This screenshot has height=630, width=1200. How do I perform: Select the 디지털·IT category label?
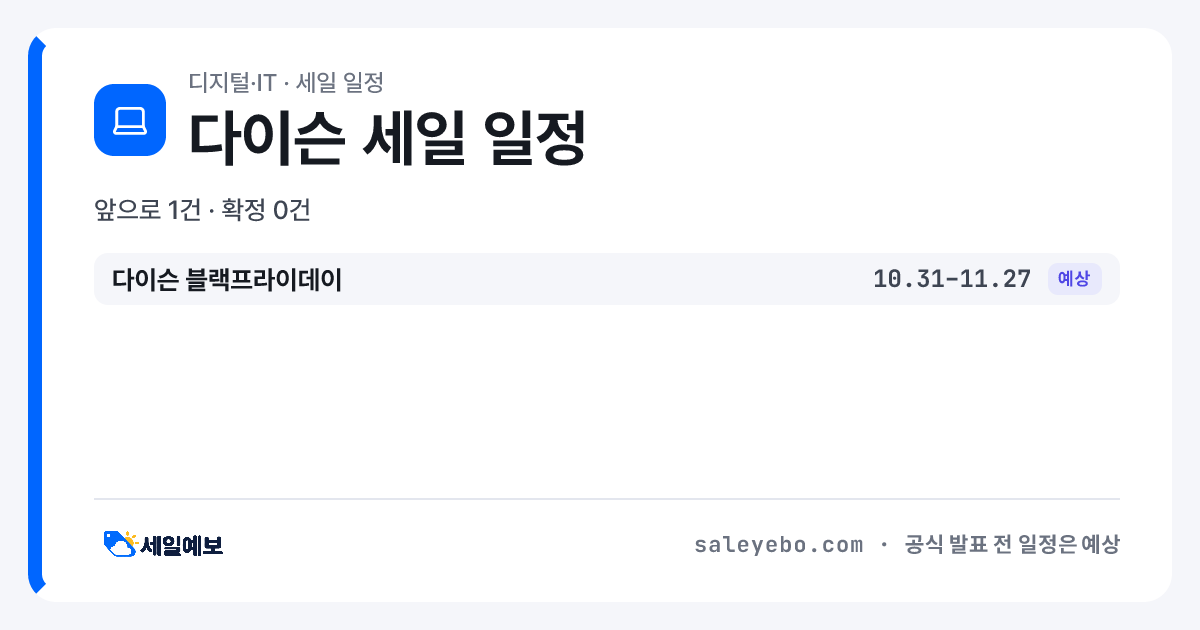tap(232, 82)
